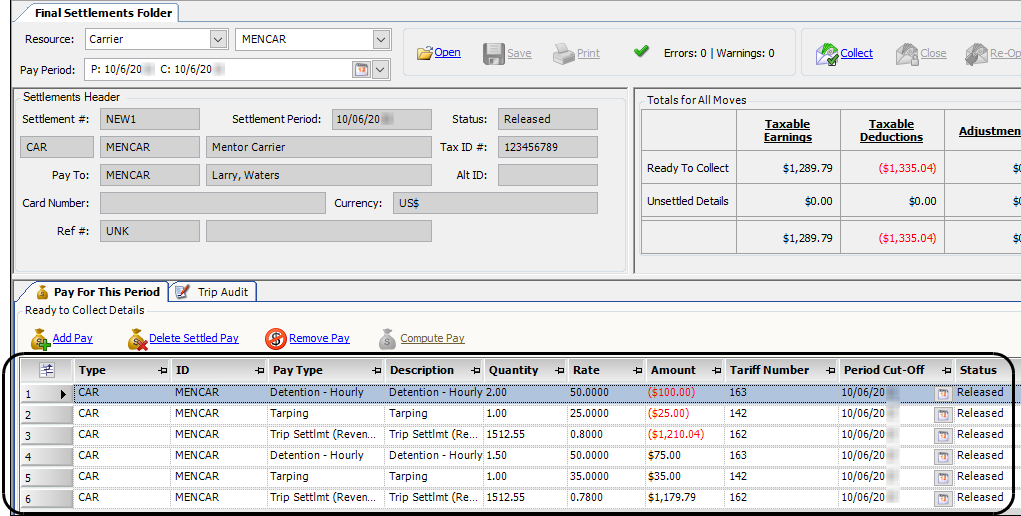The height and width of the screenshot is (516, 1021).
Task: Expand the MENCAR resource ID dropdown
Action: (x=380, y=39)
